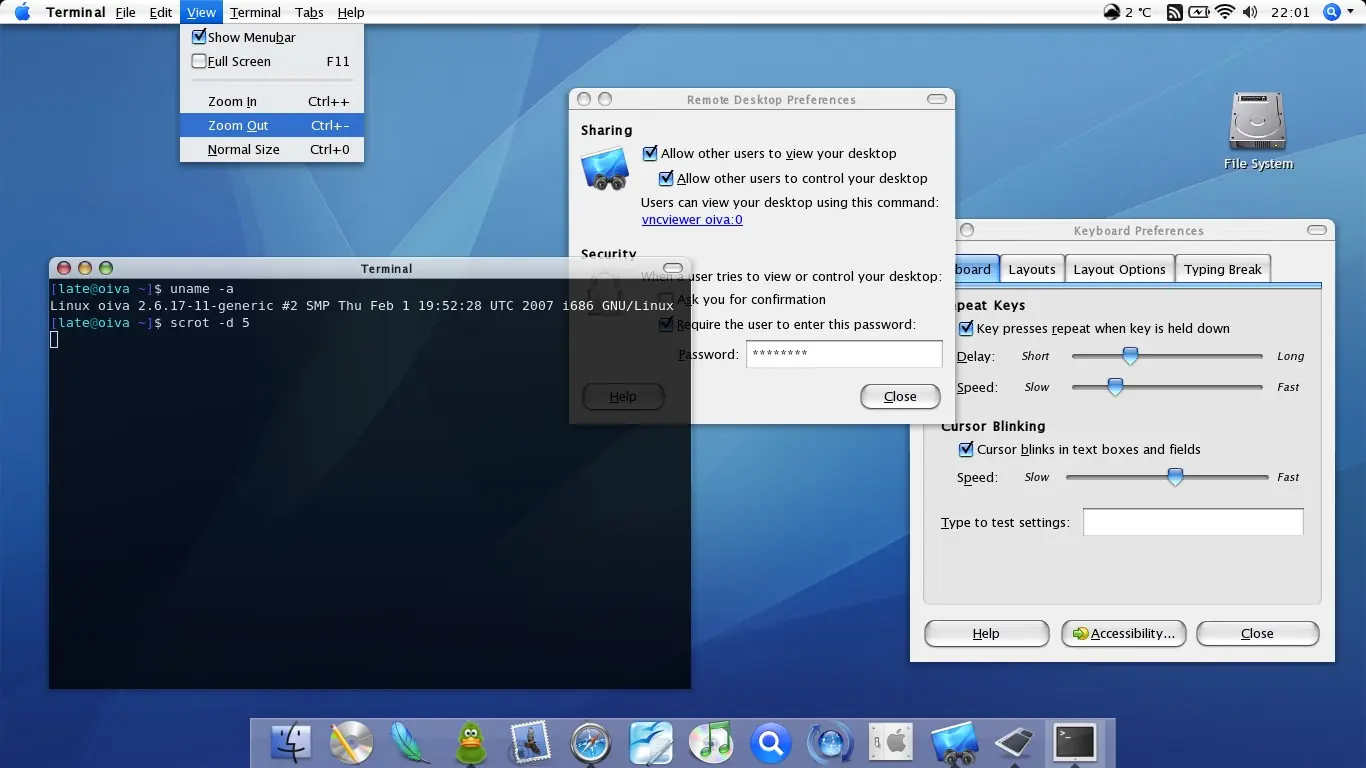Image resolution: width=1366 pixels, height=768 pixels.
Task: Uncheck Allow other users to view your desktop
Action: pos(650,153)
